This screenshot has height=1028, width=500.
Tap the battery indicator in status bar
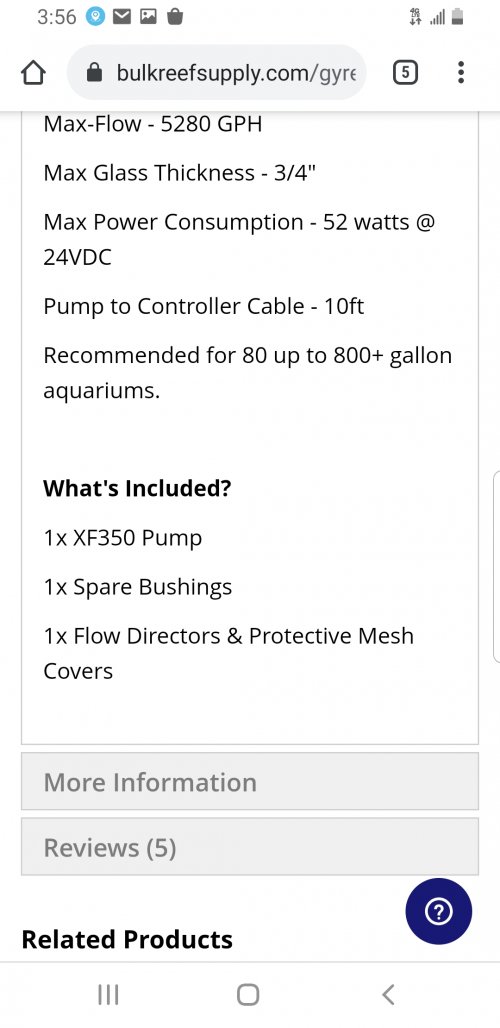[x=458, y=17]
